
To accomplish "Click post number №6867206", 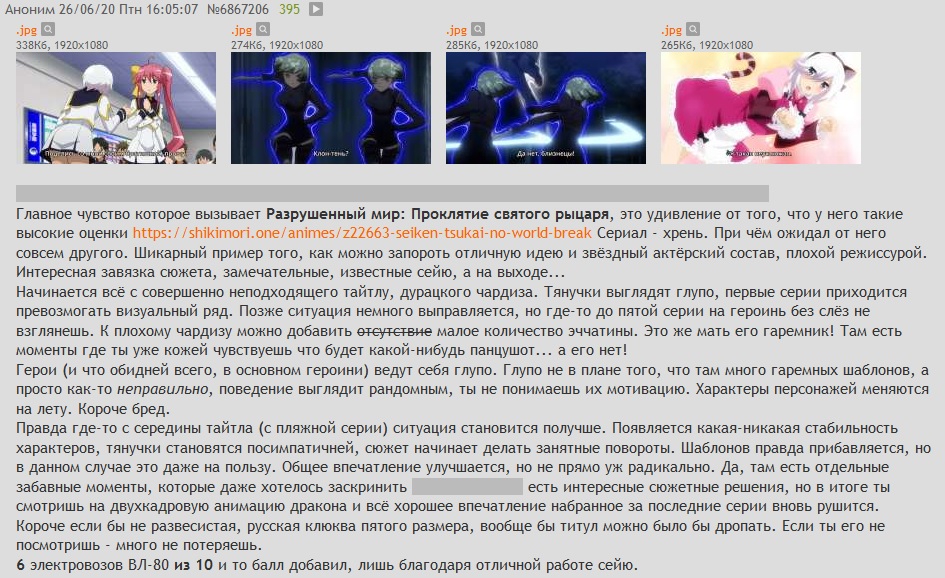I will (237, 9).
